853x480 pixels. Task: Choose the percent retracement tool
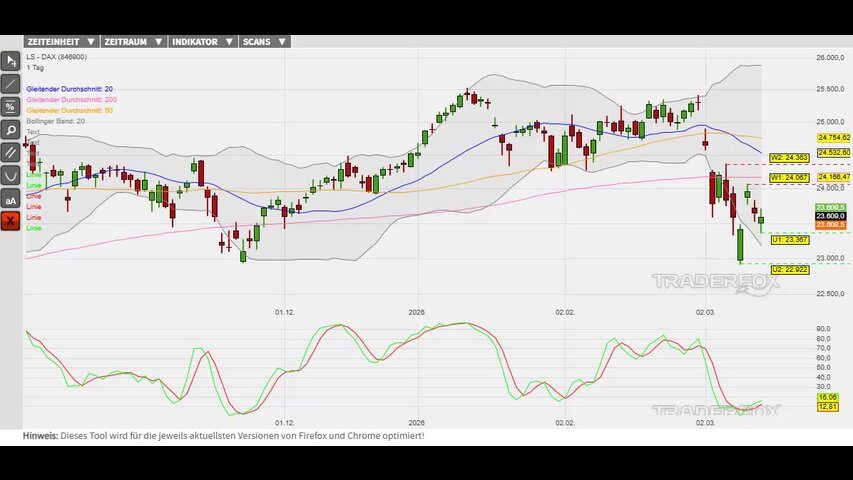point(10,107)
